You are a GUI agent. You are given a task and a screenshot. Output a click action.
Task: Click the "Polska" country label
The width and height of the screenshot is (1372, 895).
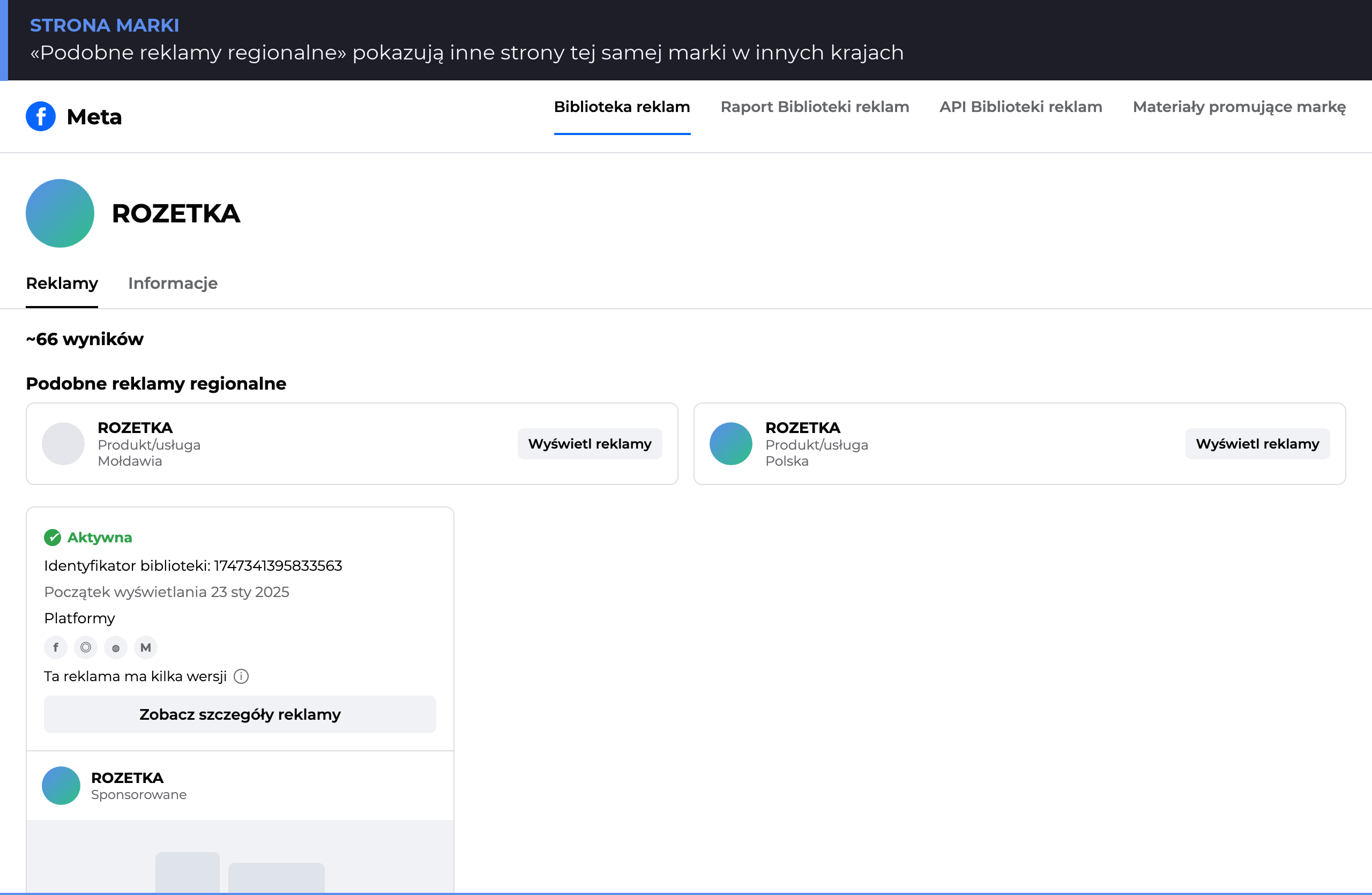(787, 461)
